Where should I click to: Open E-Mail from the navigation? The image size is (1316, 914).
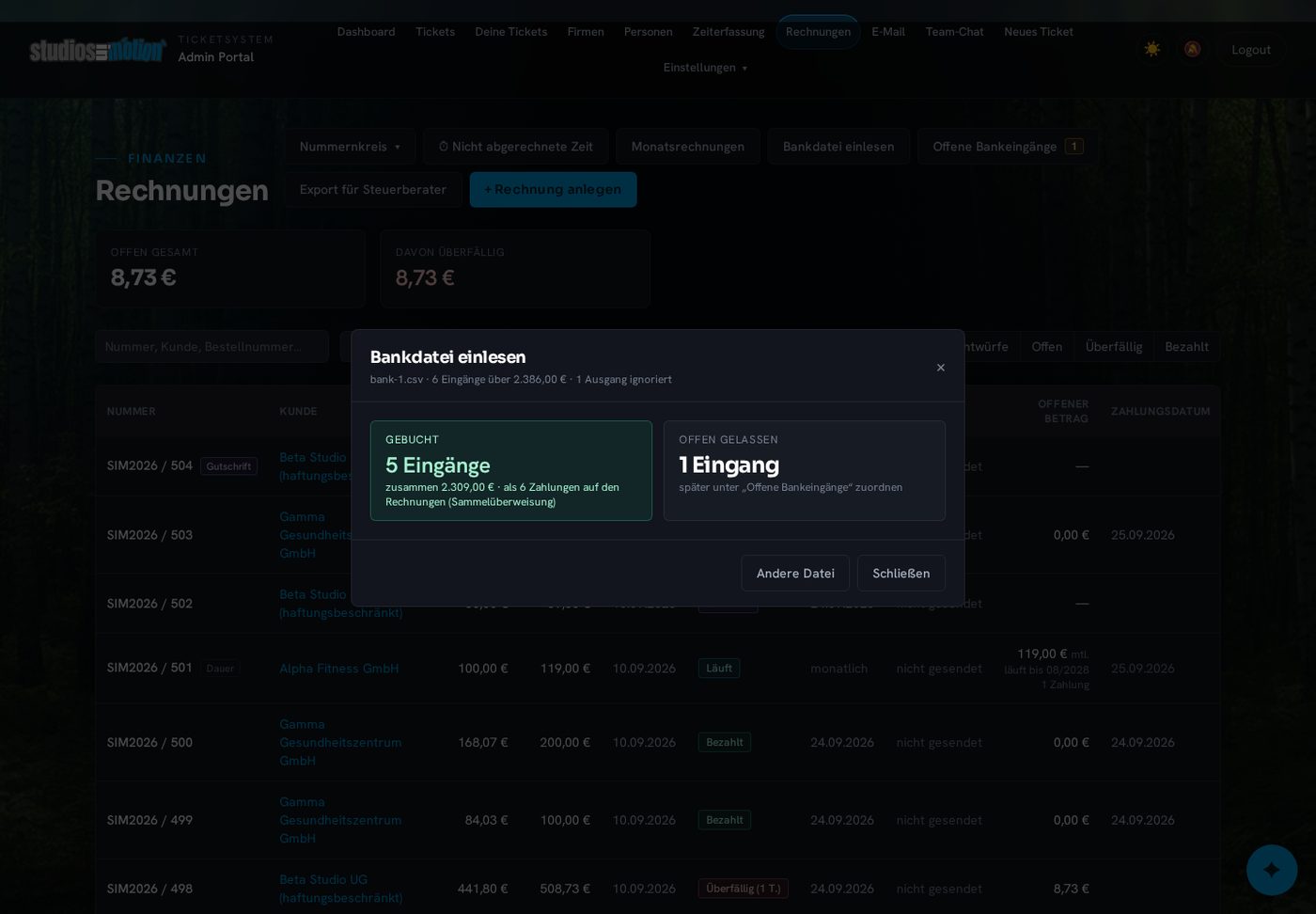[x=888, y=32]
